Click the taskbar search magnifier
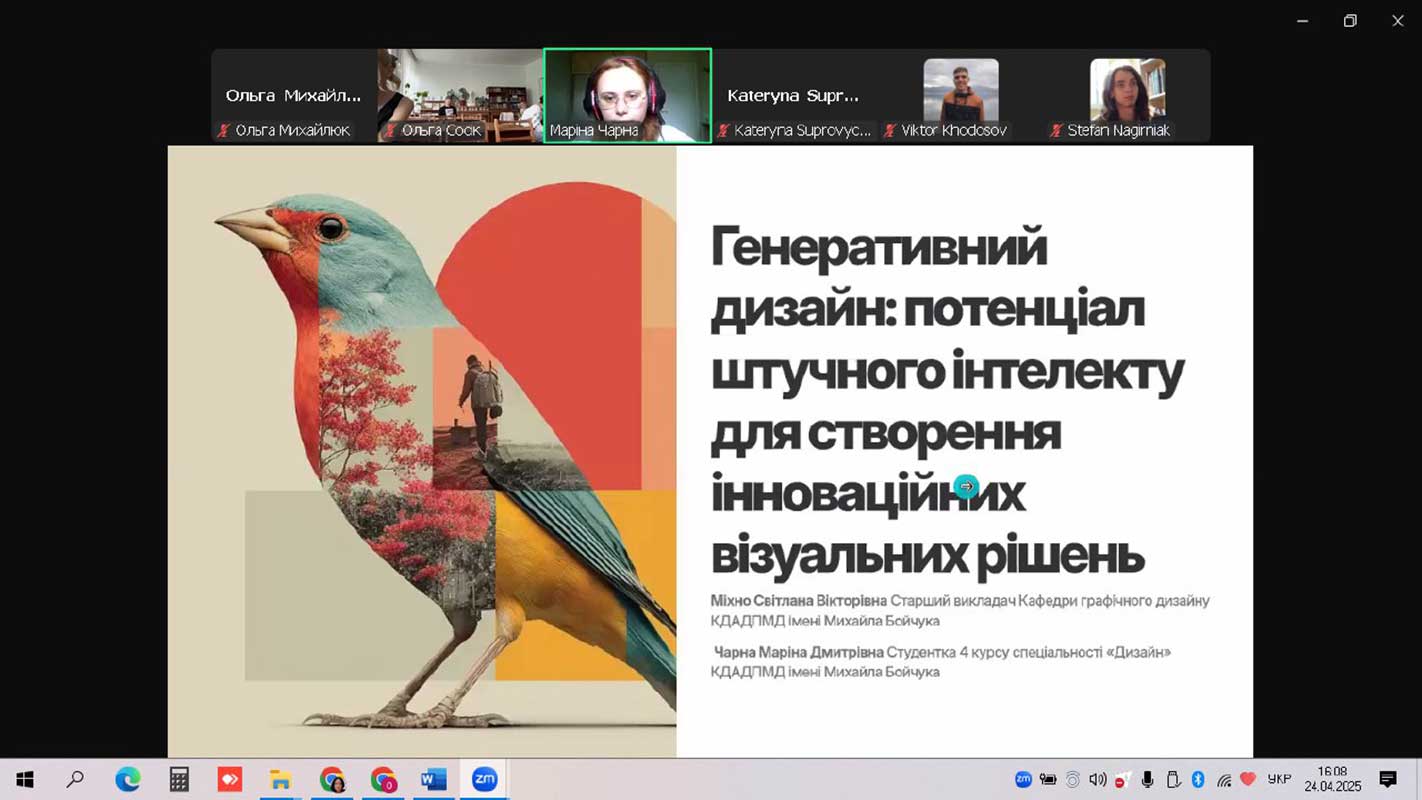This screenshot has height=800, width=1422. pos(75,780)
